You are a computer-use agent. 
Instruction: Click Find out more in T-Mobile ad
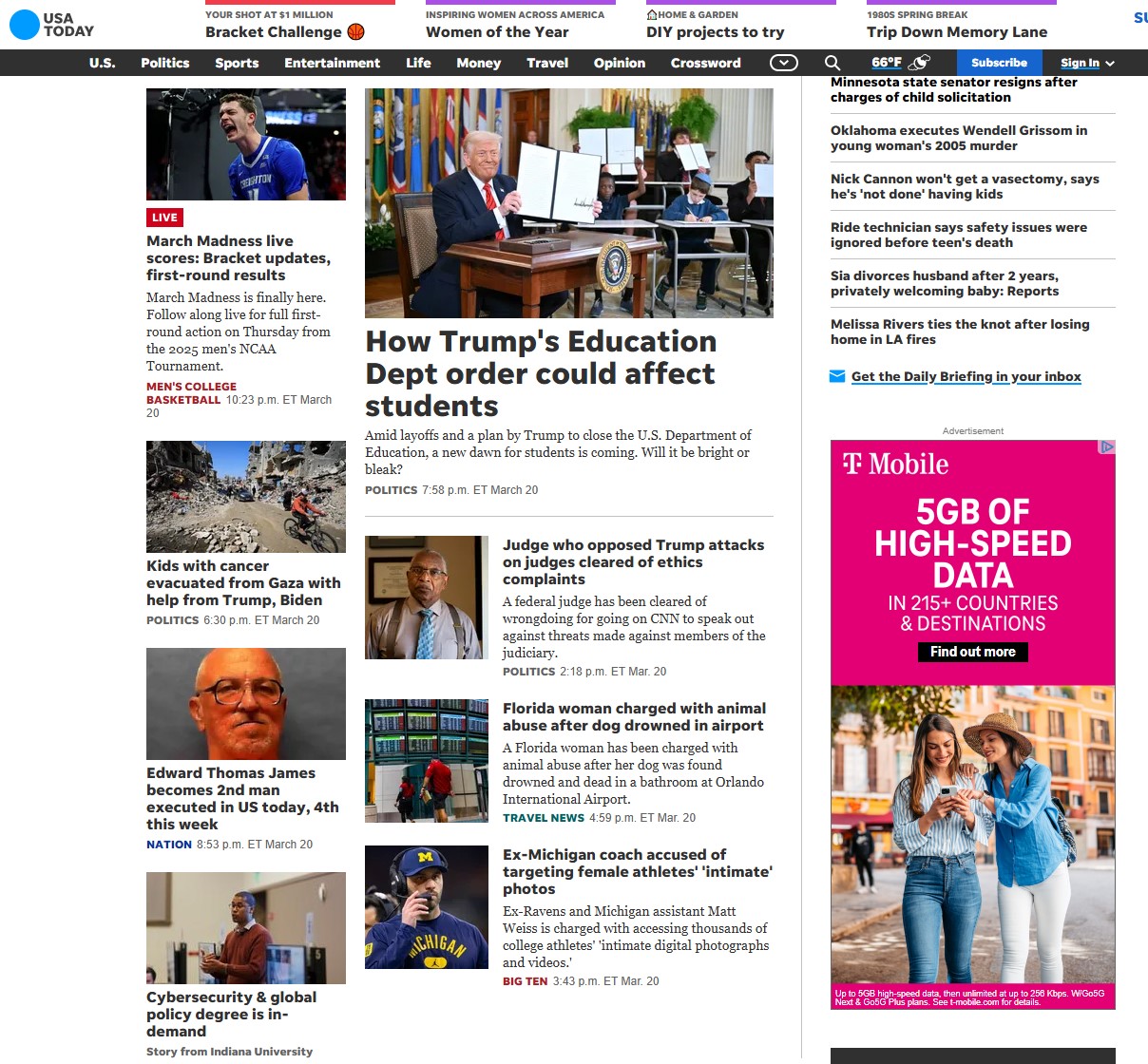click(x=973, y=652)
